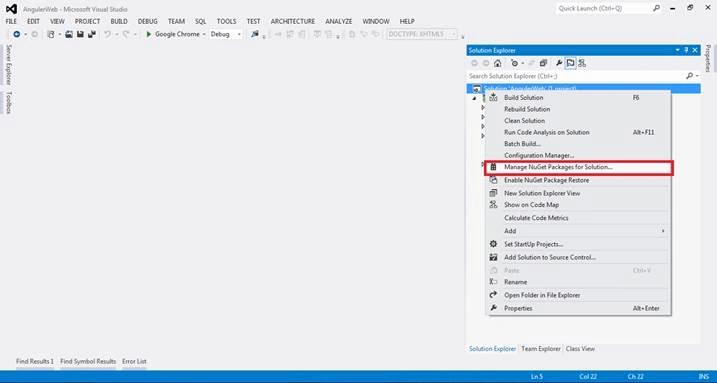The height and width of the screenshot is (383, 717).
Task: Open the EDIT menu
Action: (x=33, y=21)
